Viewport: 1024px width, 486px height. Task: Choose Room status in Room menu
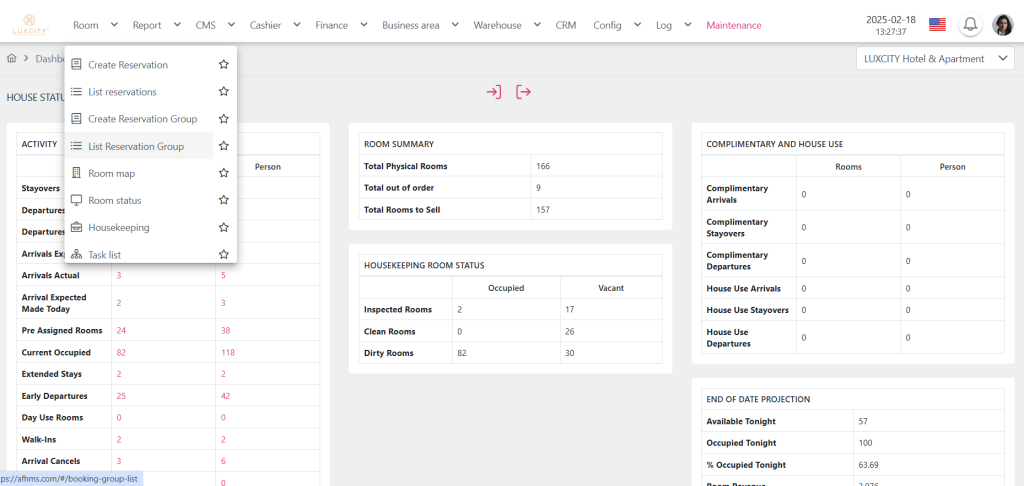[x=114, y=200]
